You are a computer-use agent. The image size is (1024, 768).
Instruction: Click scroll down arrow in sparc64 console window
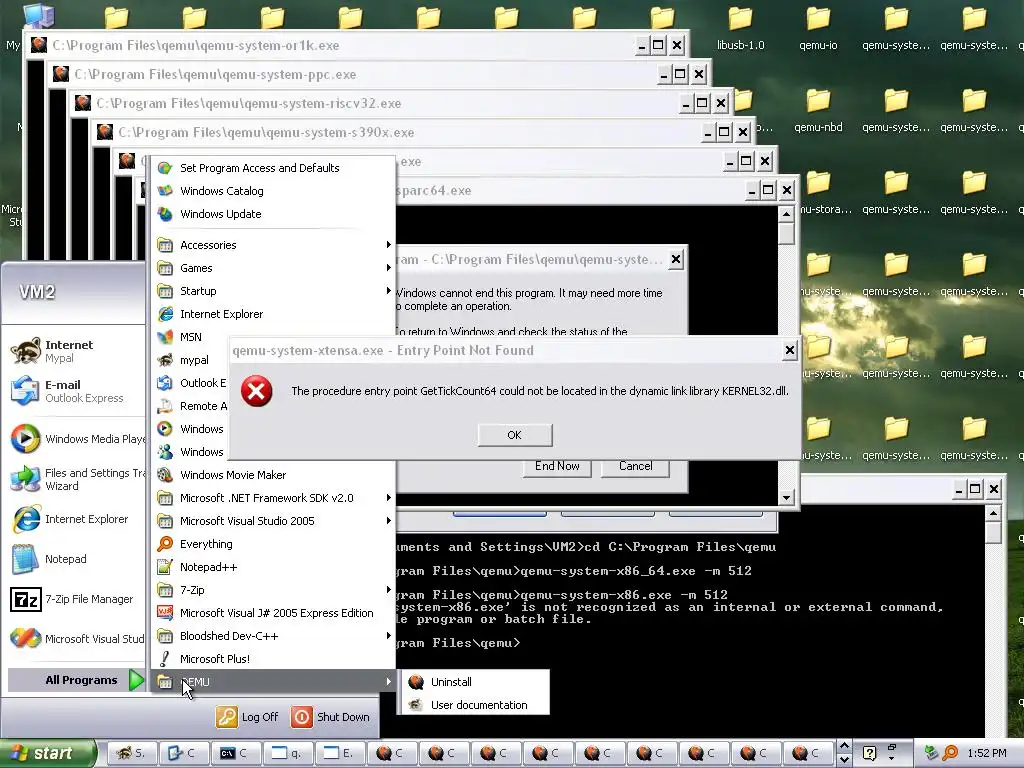tap(786, 498)
